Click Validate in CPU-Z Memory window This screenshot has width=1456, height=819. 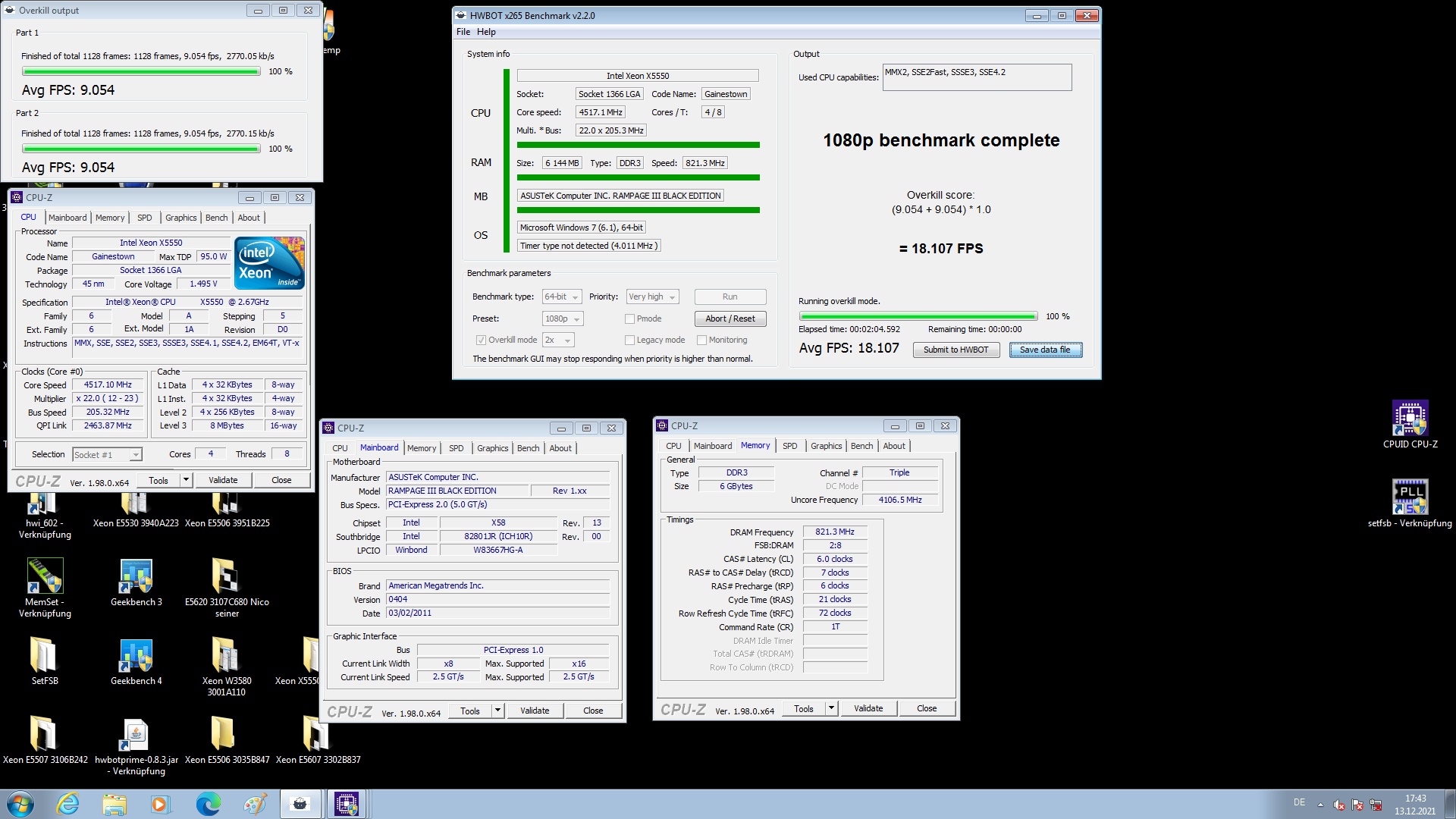tap(868, 708)
